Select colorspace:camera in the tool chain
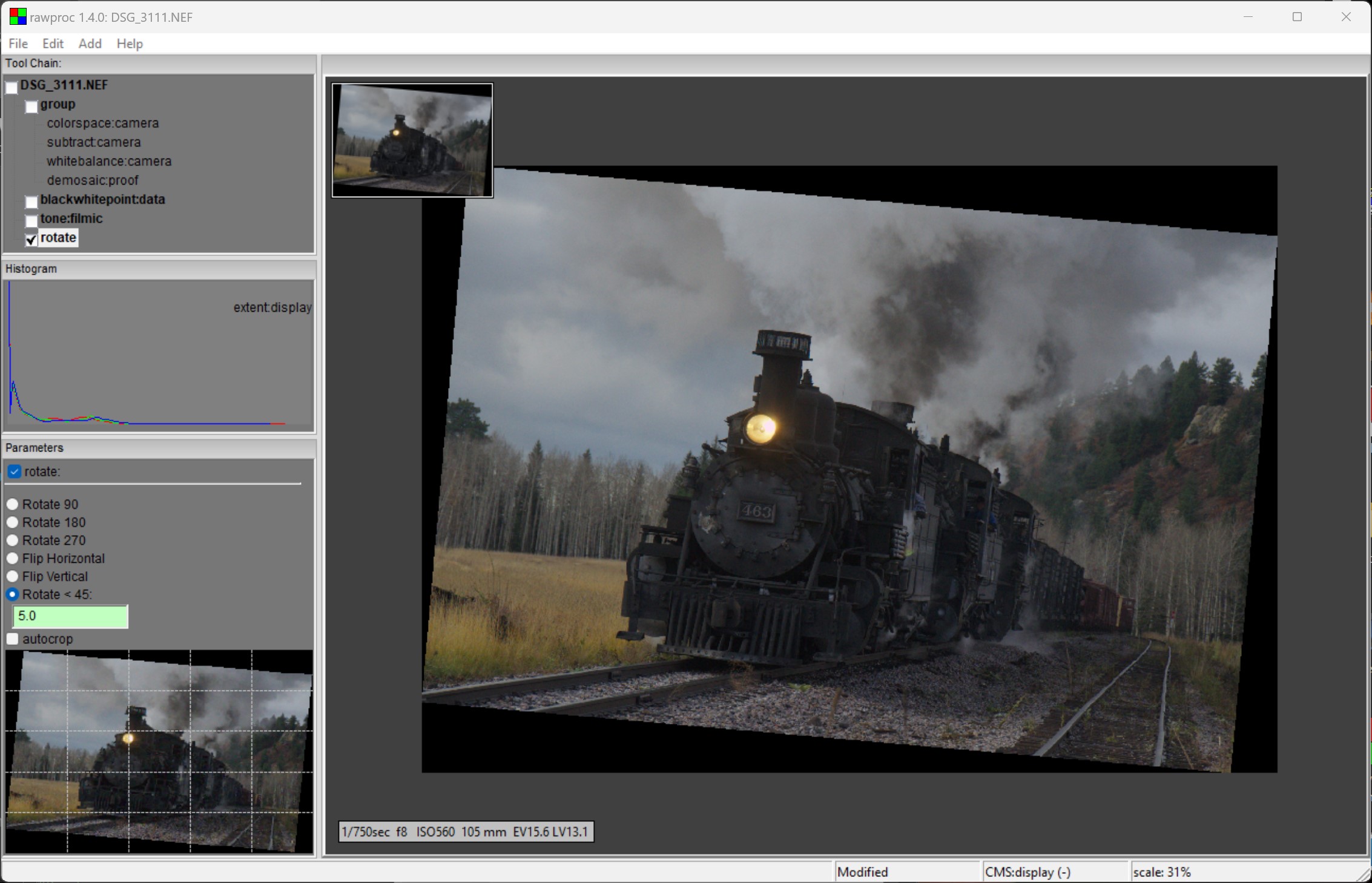 point(103,123)
